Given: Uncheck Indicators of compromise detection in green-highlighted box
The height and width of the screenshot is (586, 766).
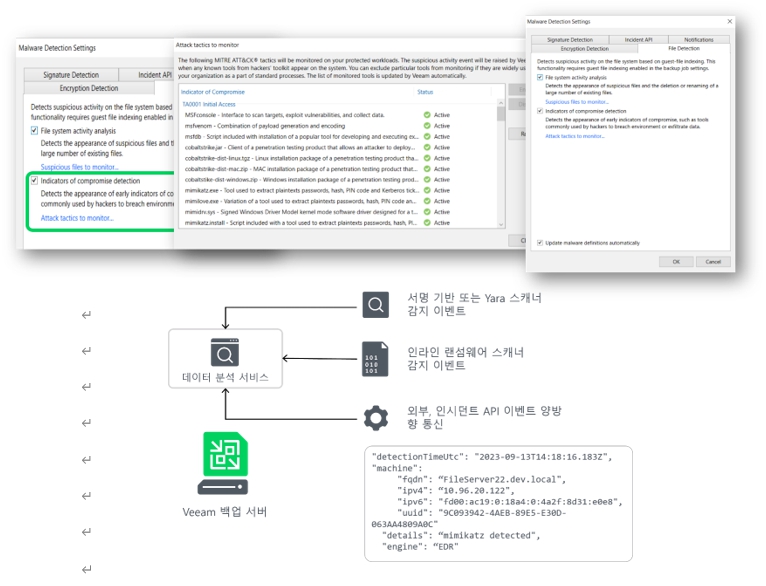Looking at the screenshot, I should [x=34, y=181].
